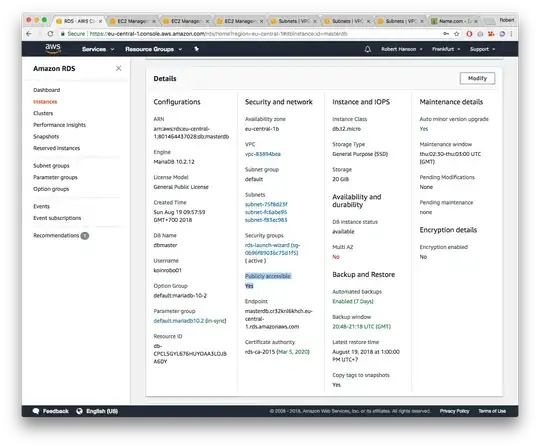The width and height of the screenshot is (540, 448).
Task: Open Clusters in the sidebar
Action: point(43,113)
